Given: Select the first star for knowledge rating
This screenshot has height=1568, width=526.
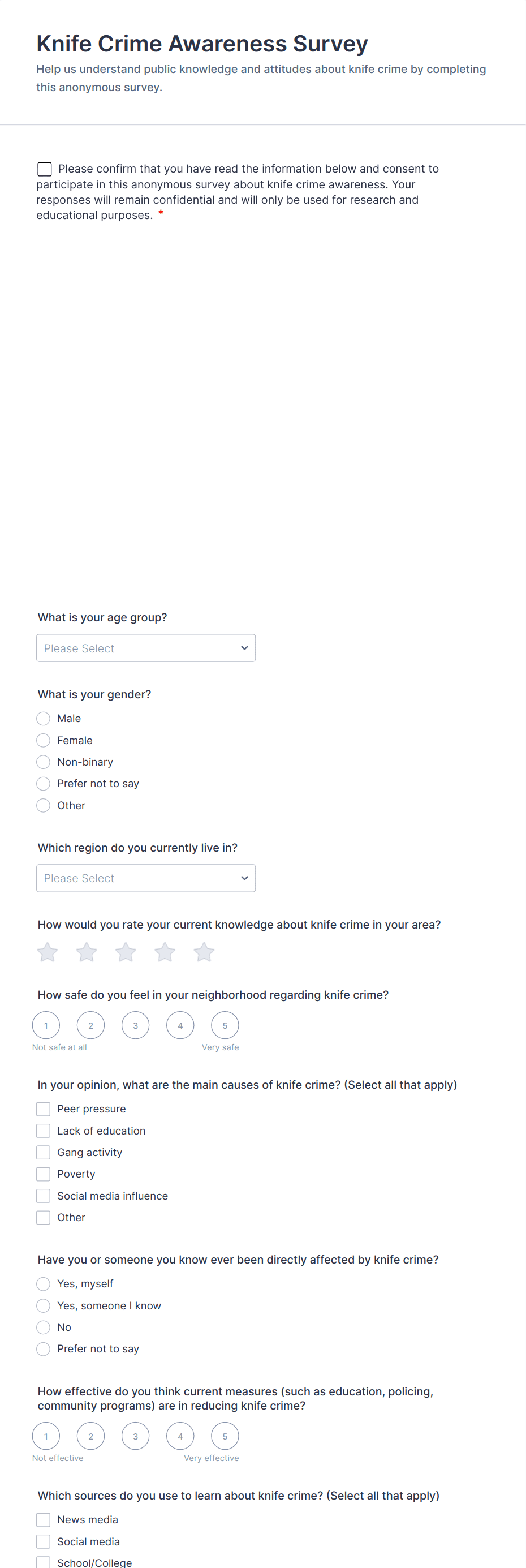Looking at the screenshot, I should click(48, 951).
